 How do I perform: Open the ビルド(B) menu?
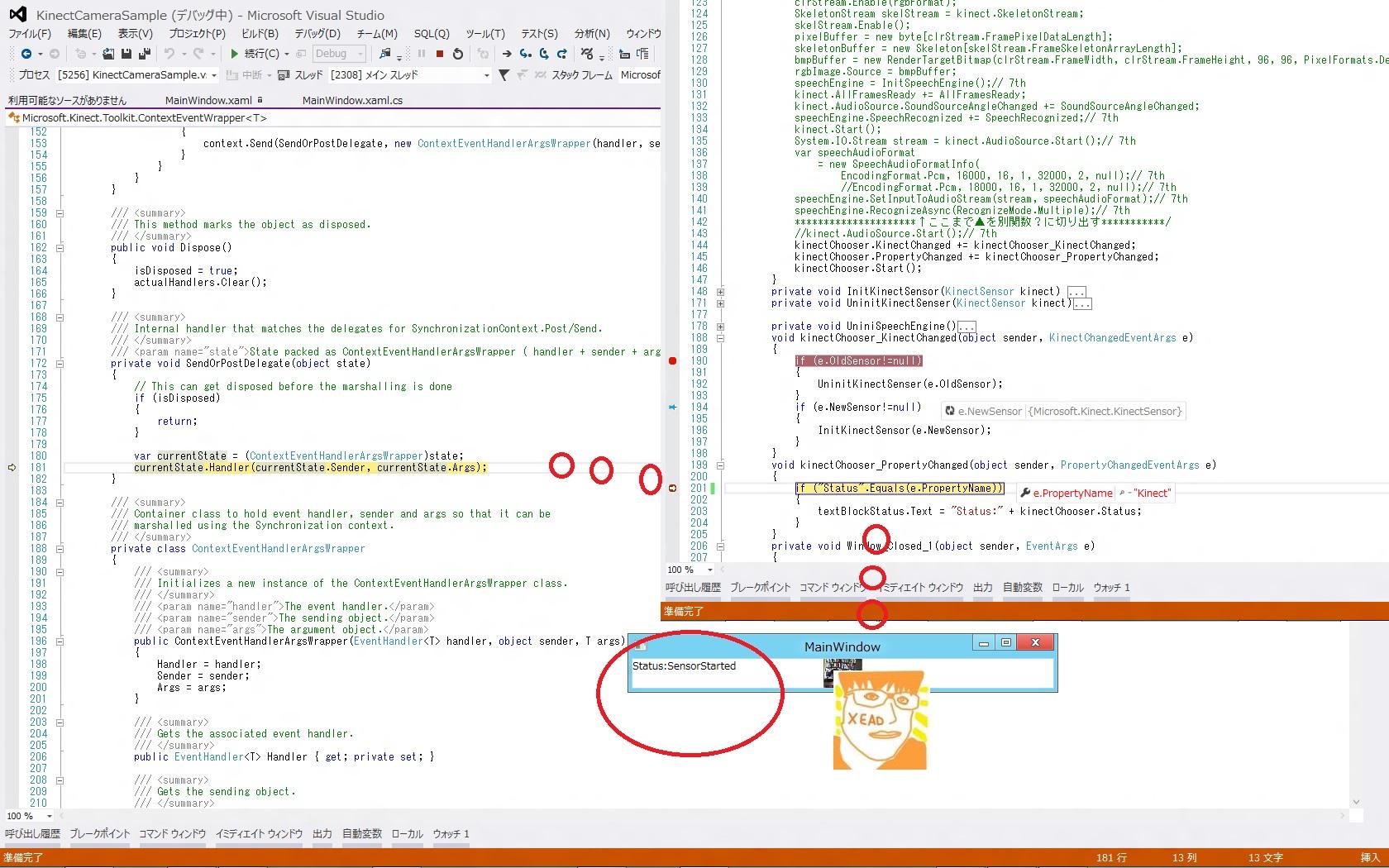(260, 34)
